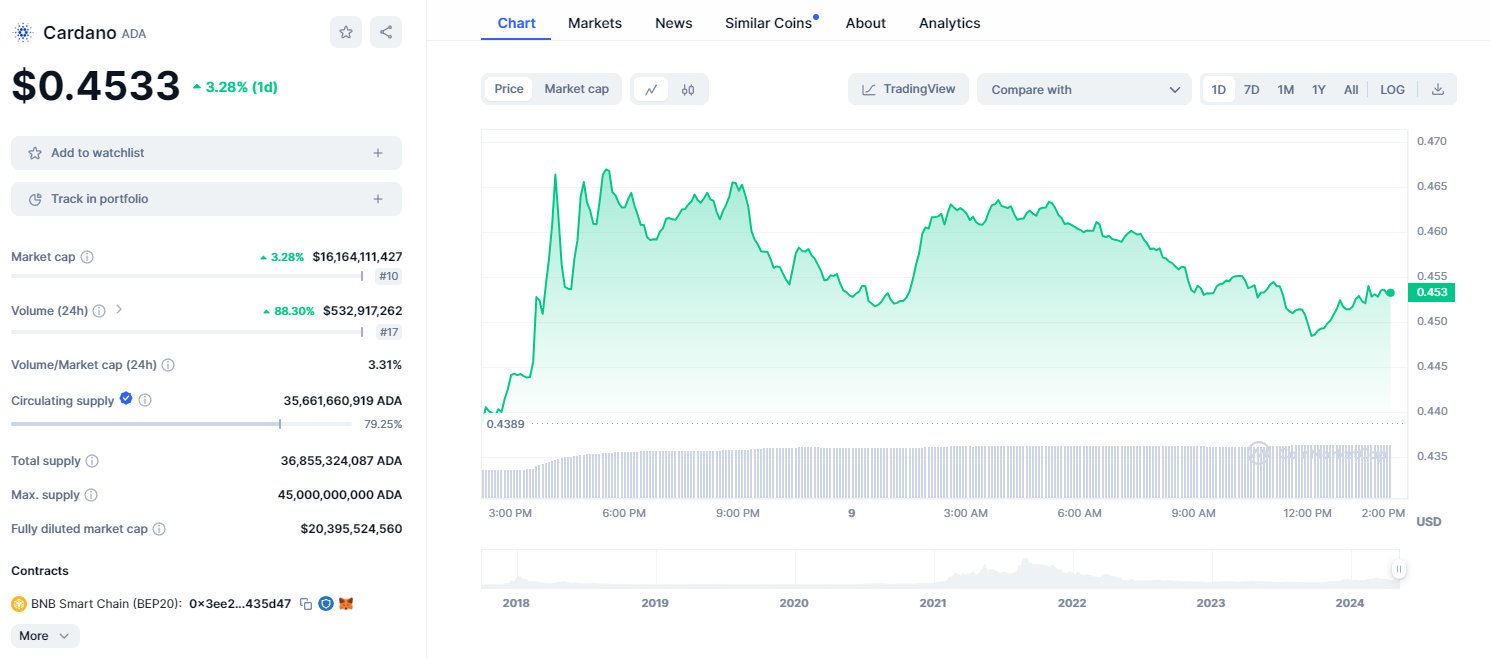
Task: Expand the More contracts dropdown
Action: 45,636
